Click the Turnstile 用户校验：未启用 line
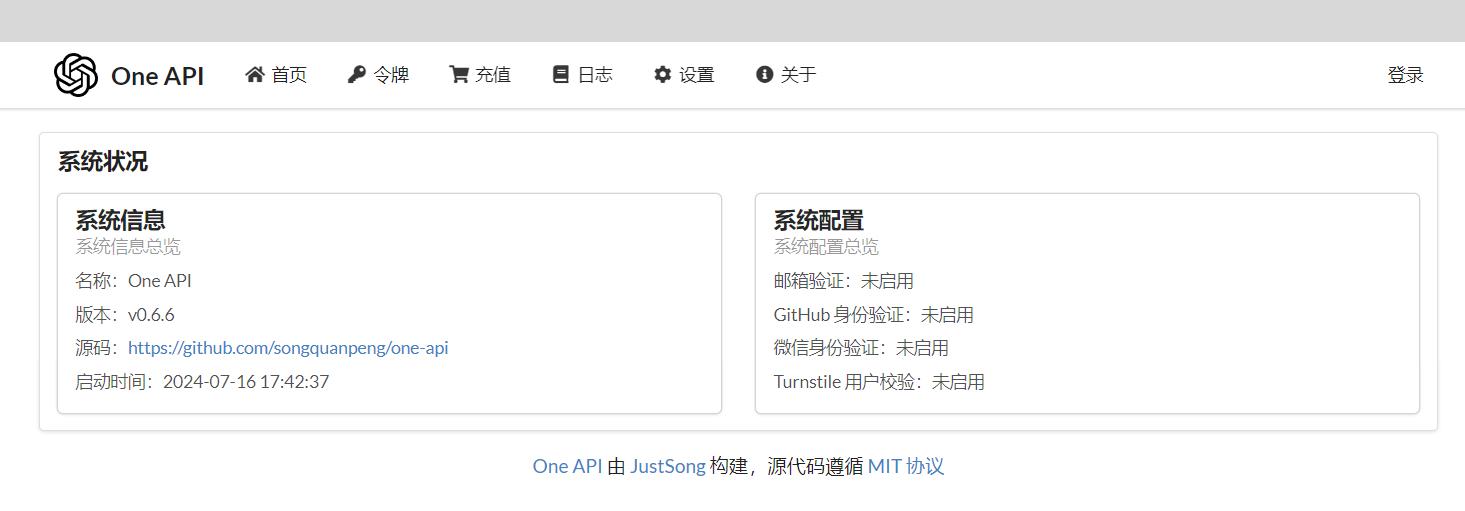 (x=879, y=382)
